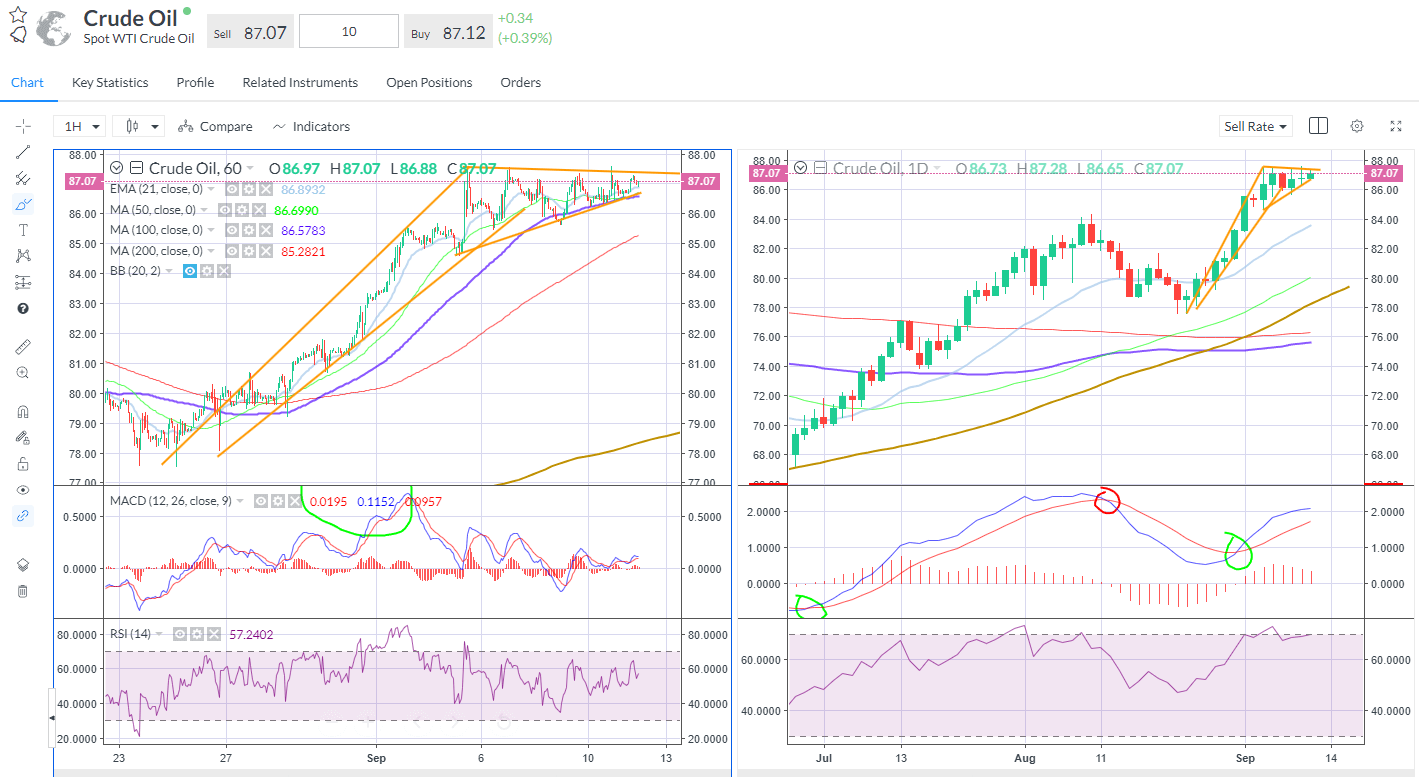
Task: Open settings for MA 50 indicator
Action: [241, 210]
